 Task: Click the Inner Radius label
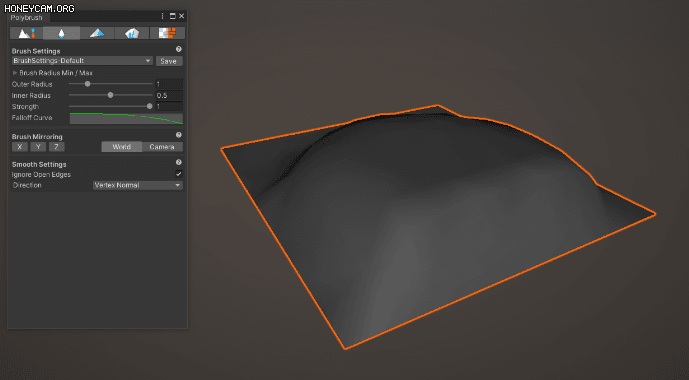pyautogui.click(x=31, y=95)
